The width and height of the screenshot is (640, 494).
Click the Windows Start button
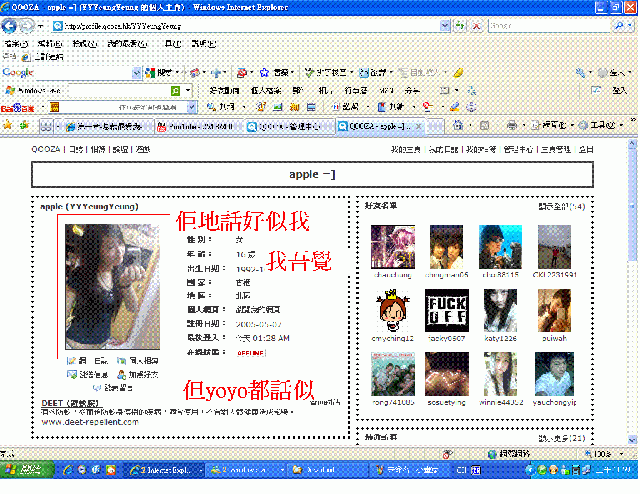(x=27, y=470)
